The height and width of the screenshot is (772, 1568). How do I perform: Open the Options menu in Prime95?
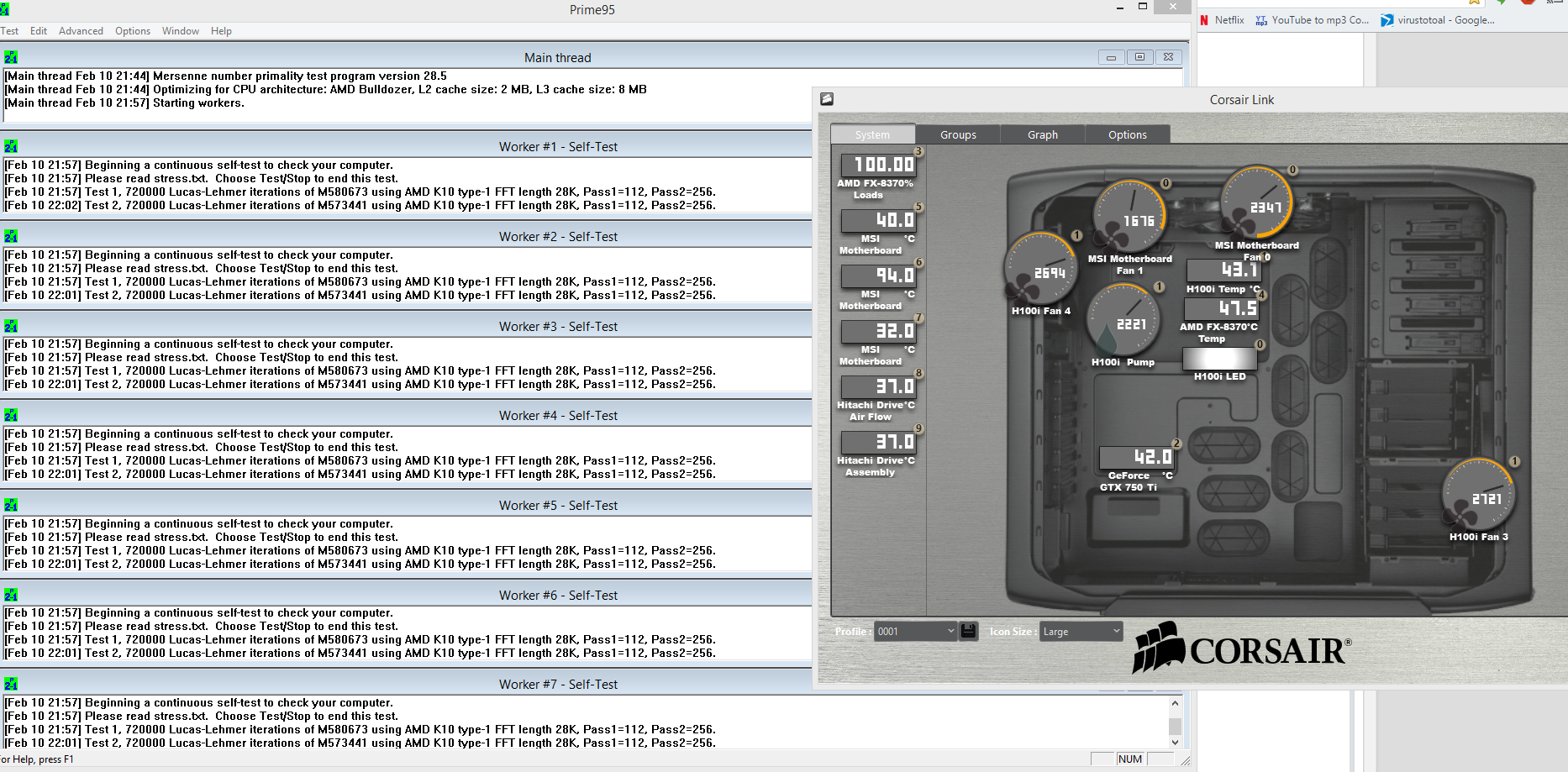[133, 31]
